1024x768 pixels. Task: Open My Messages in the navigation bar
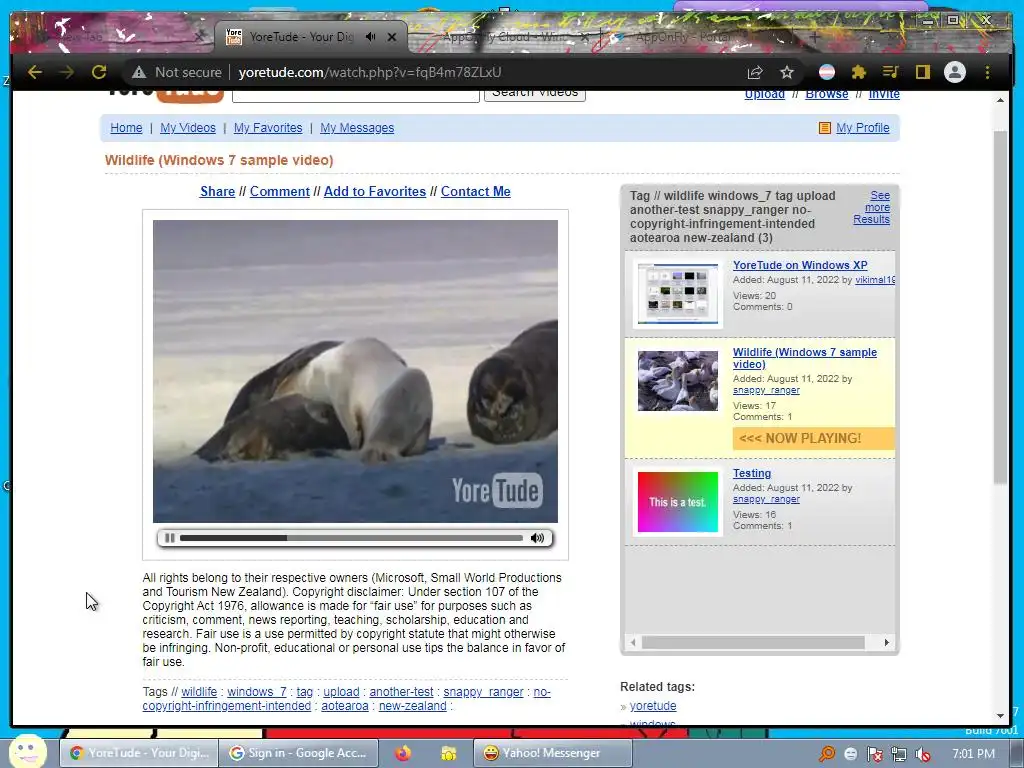click(x=357, y=128)
